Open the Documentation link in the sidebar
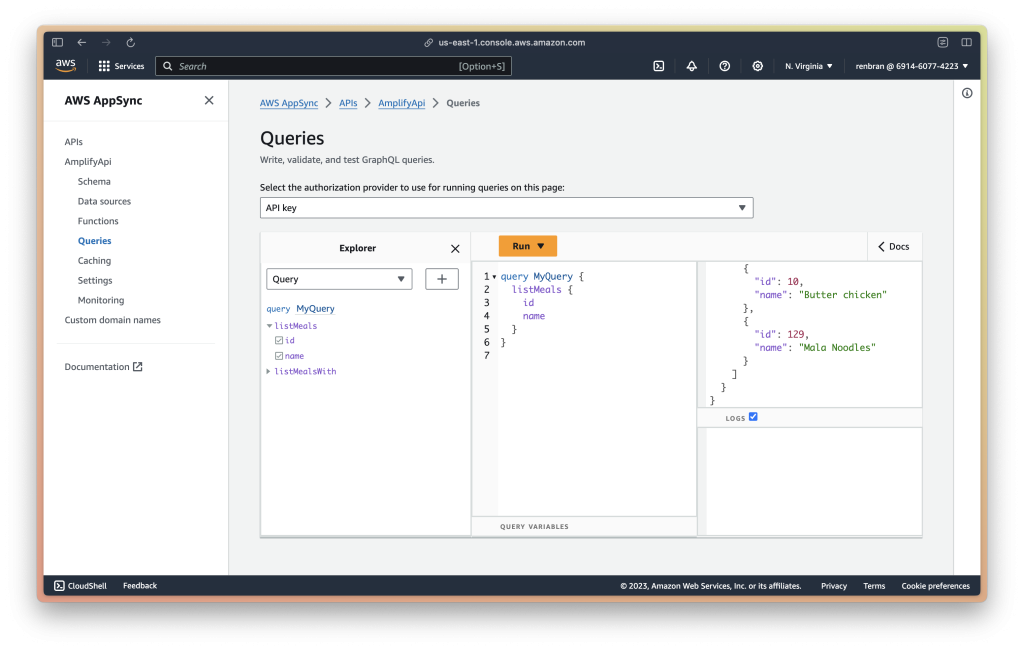The image size is (1024, 651). [x=97, y=366]
